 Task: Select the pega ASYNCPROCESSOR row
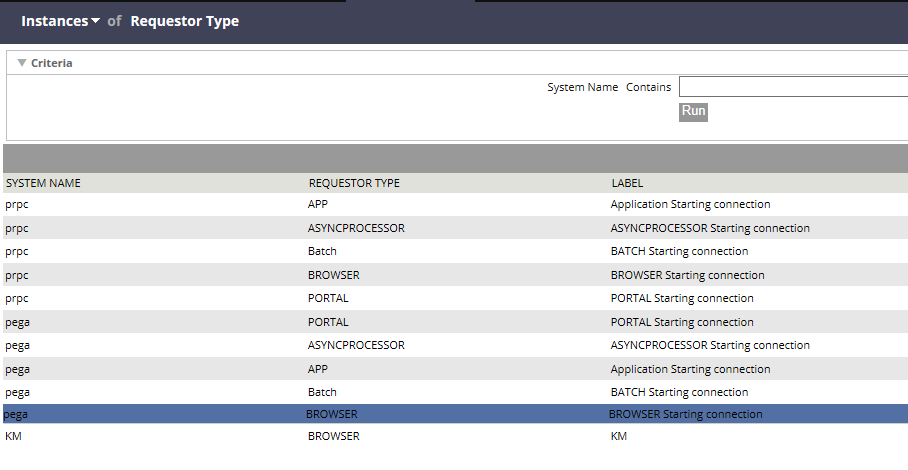(x=455, y=345)
